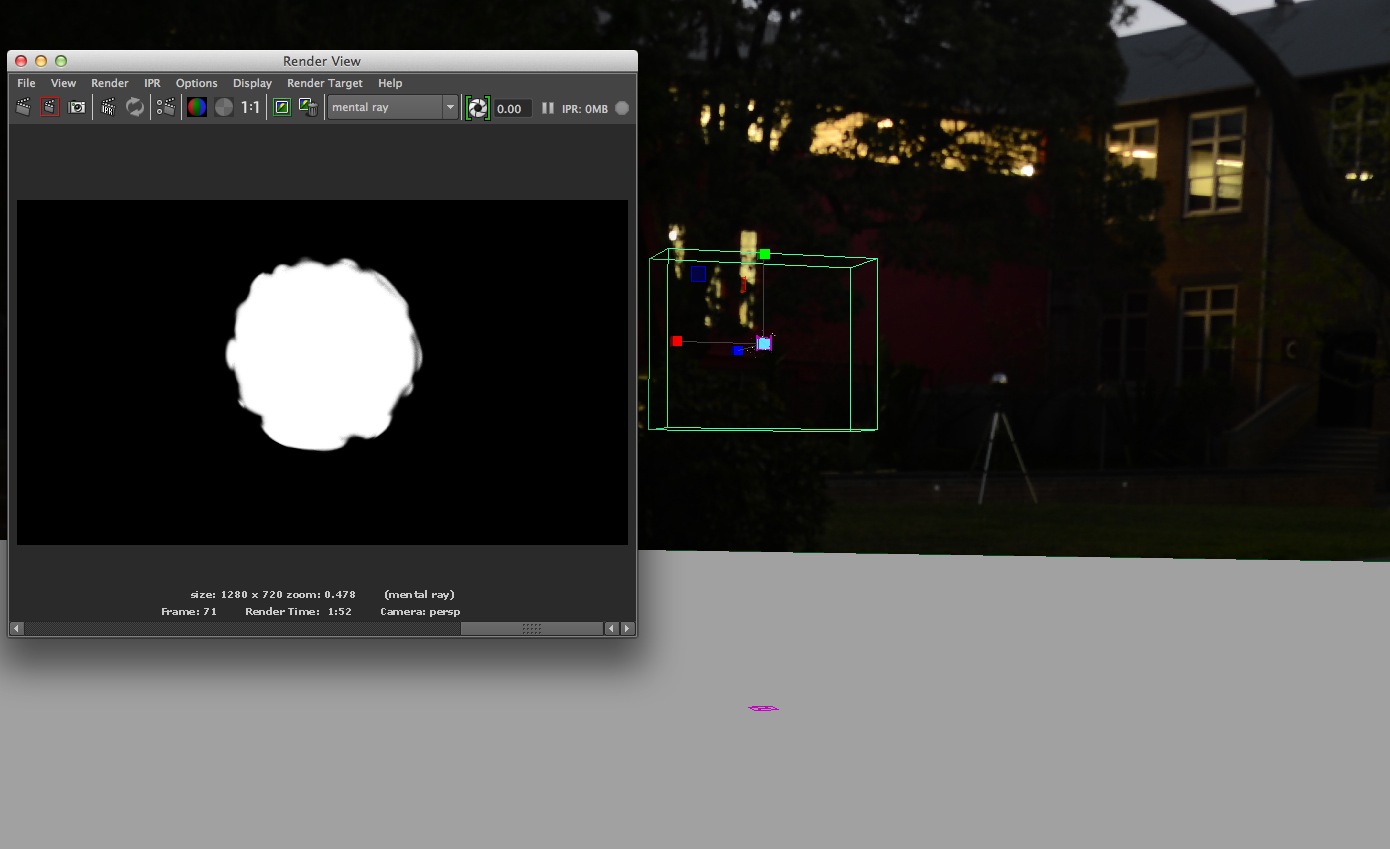The width and height of the screenshot is (1390, 849).
Task: Click the exposure control icon
Action: [x=478, y=108]
